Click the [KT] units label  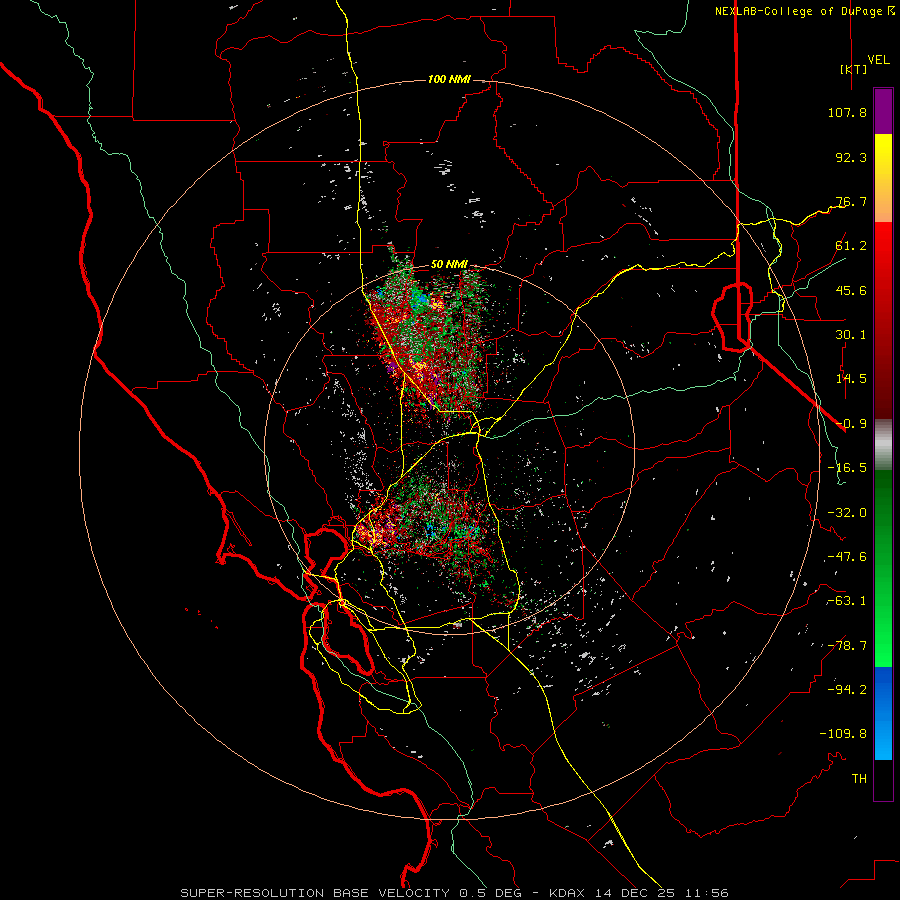pyautogui.click(x=853, y=69)
